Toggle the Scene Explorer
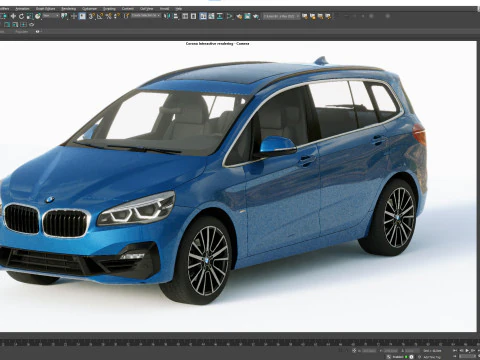This screenshot has width=480, height=360. click(185, 16)
